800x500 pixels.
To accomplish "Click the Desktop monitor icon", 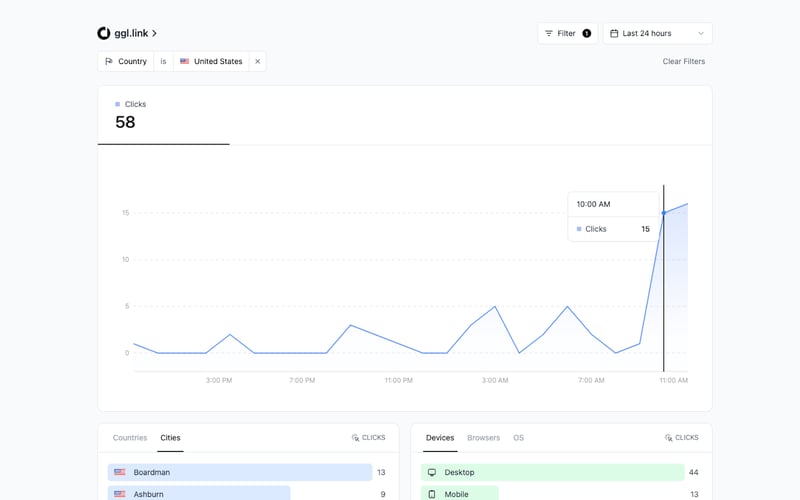I will (x=432, y=472).
